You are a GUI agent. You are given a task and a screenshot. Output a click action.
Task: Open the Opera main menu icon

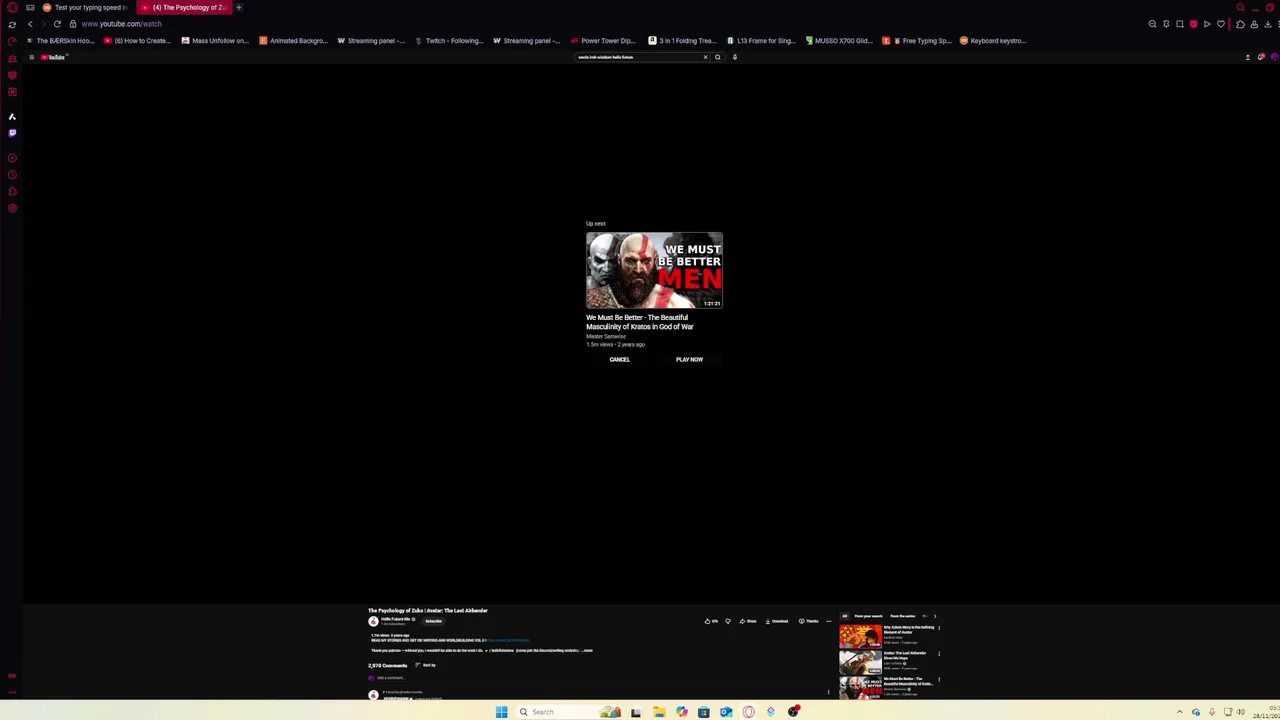12,7
